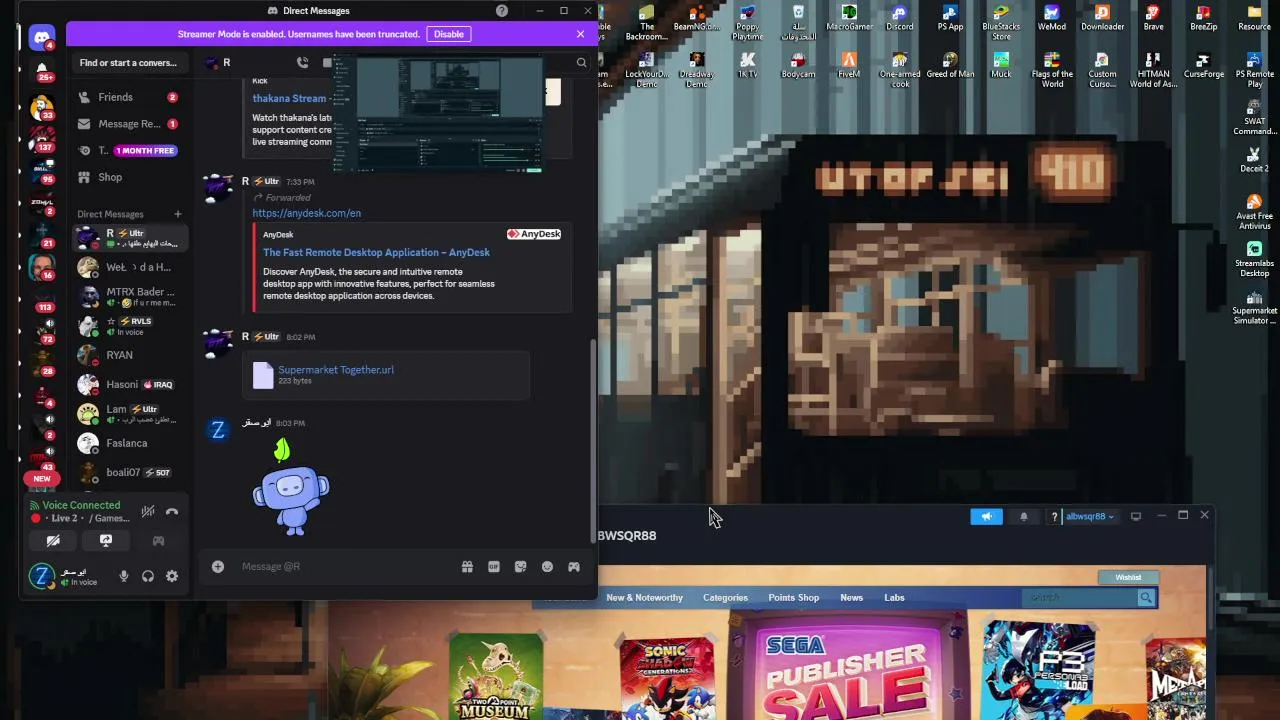Disable Streamer Mode
1280x720 pixels.
pos(448,34)
